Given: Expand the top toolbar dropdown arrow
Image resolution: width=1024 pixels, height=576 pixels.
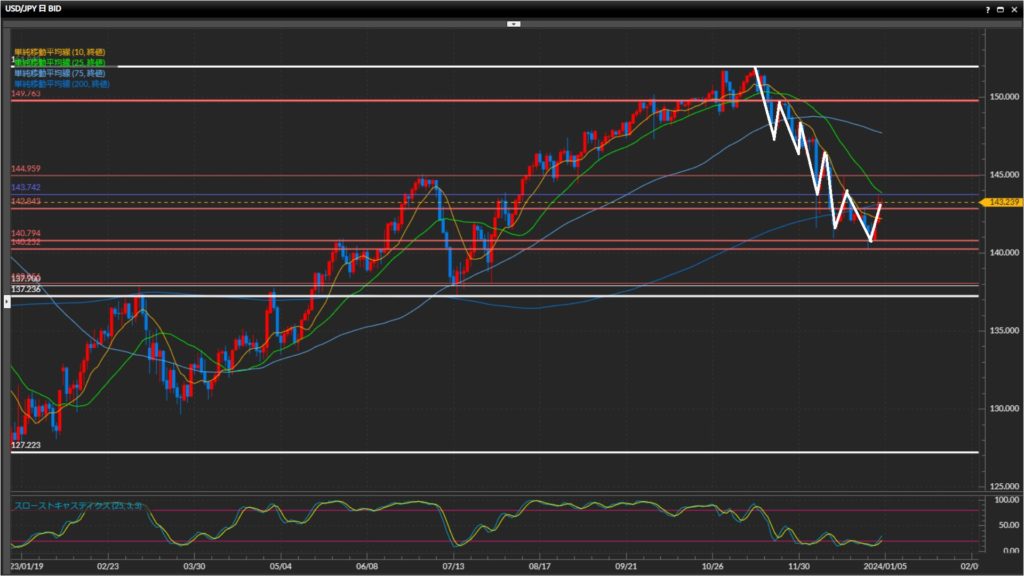Looking at the screenshot, I should click(x=513, y=22).
